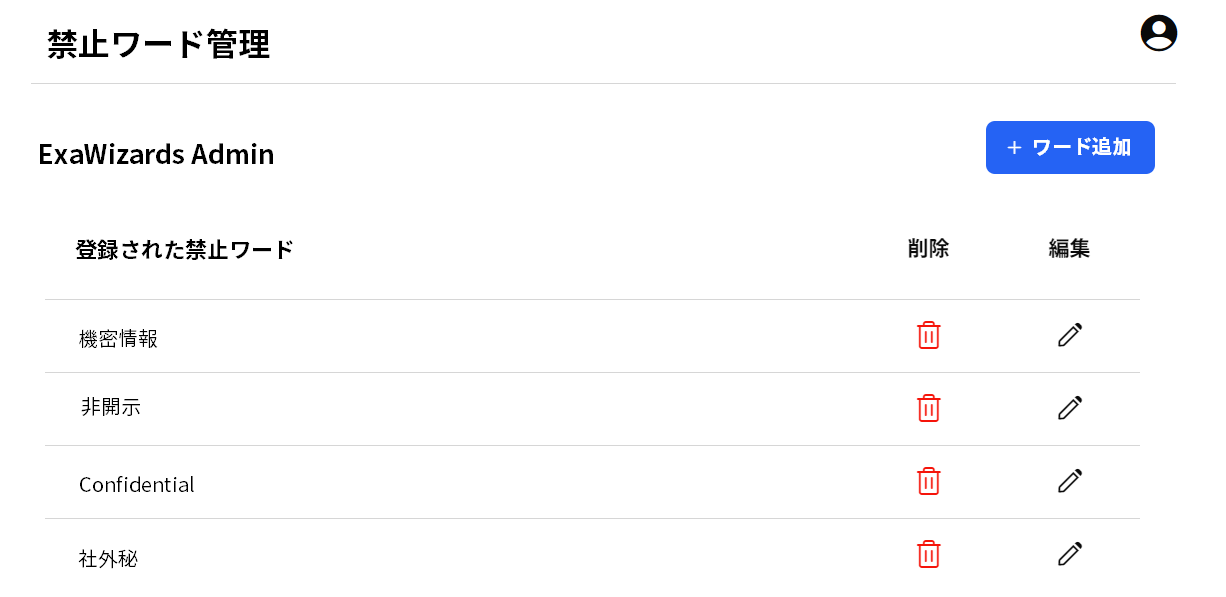Click pencil icon for Confidential row

1069,481
